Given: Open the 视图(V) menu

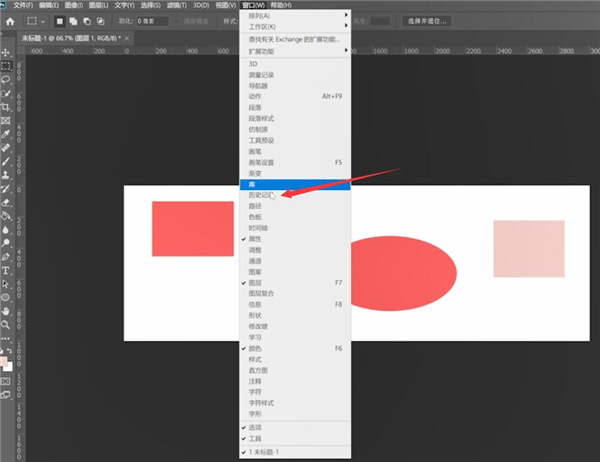Looking at the screenshot, I should pos(226,5).
